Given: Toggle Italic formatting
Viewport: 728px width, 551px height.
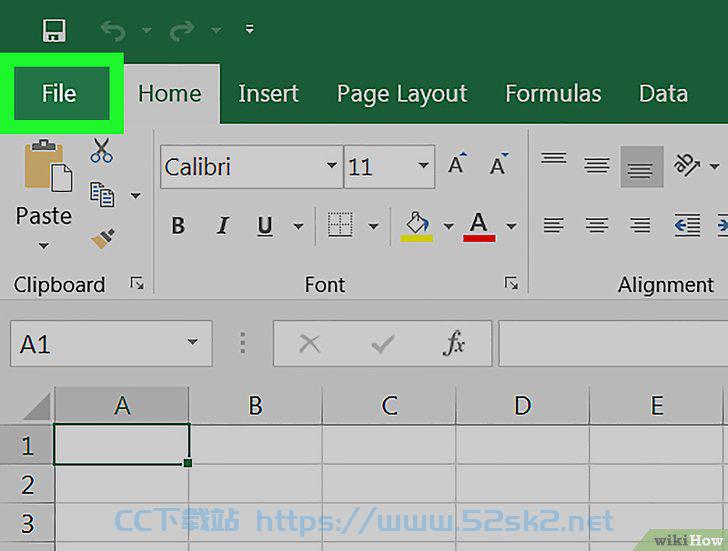Looking at the screenshot, I should pos(223,226).
